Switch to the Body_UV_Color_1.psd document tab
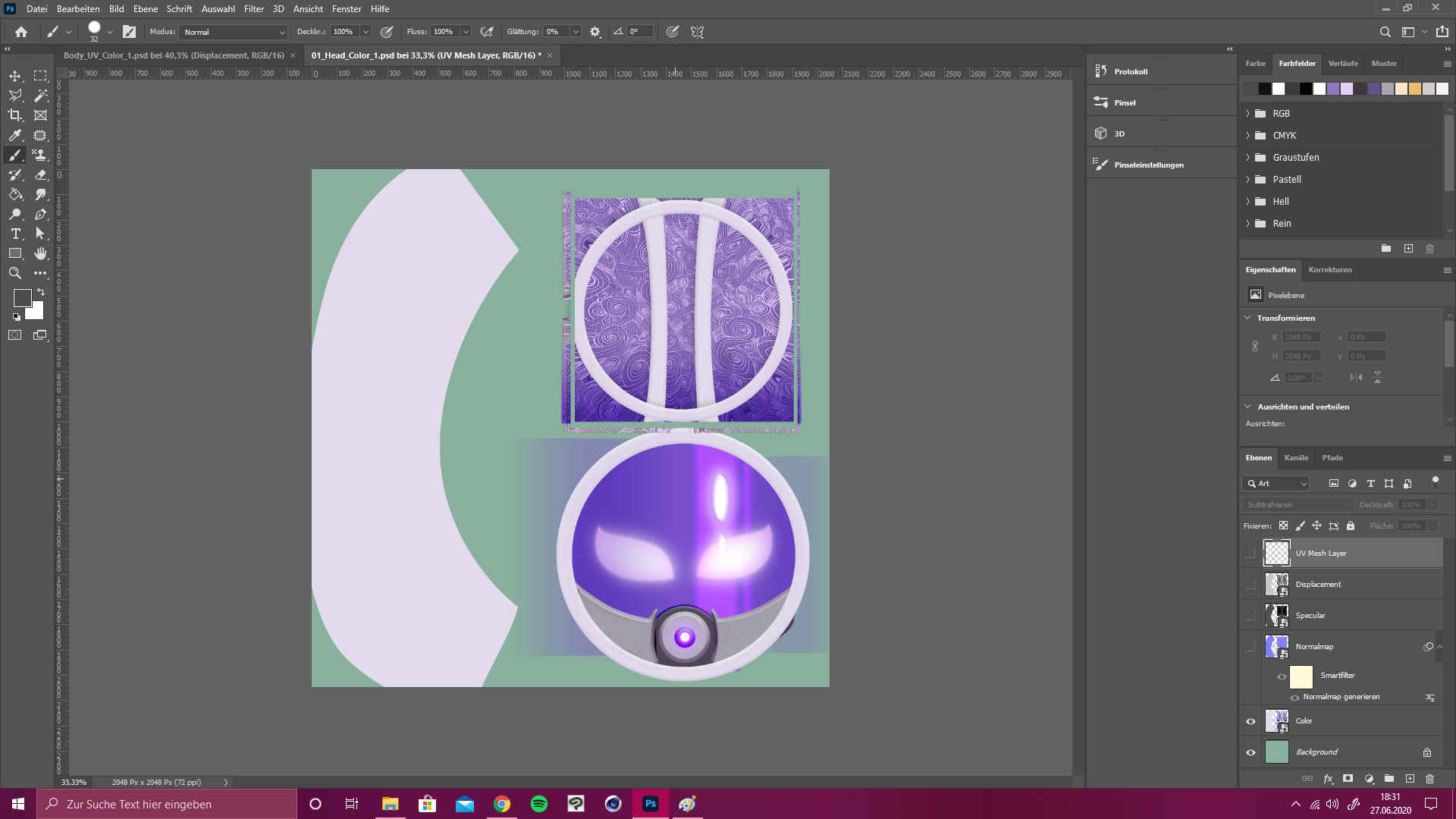Viewport: 1456px width, 819px height. tap(174, 55)
